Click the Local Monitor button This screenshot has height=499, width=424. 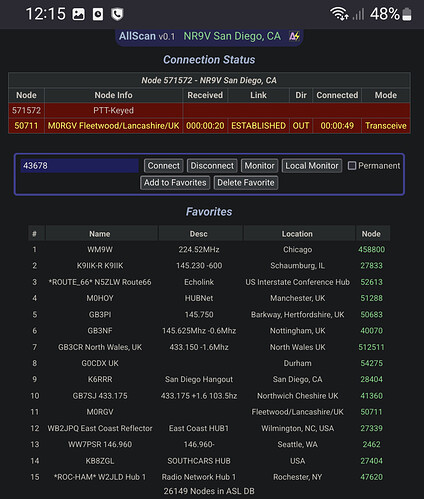(x=312, y=166)
